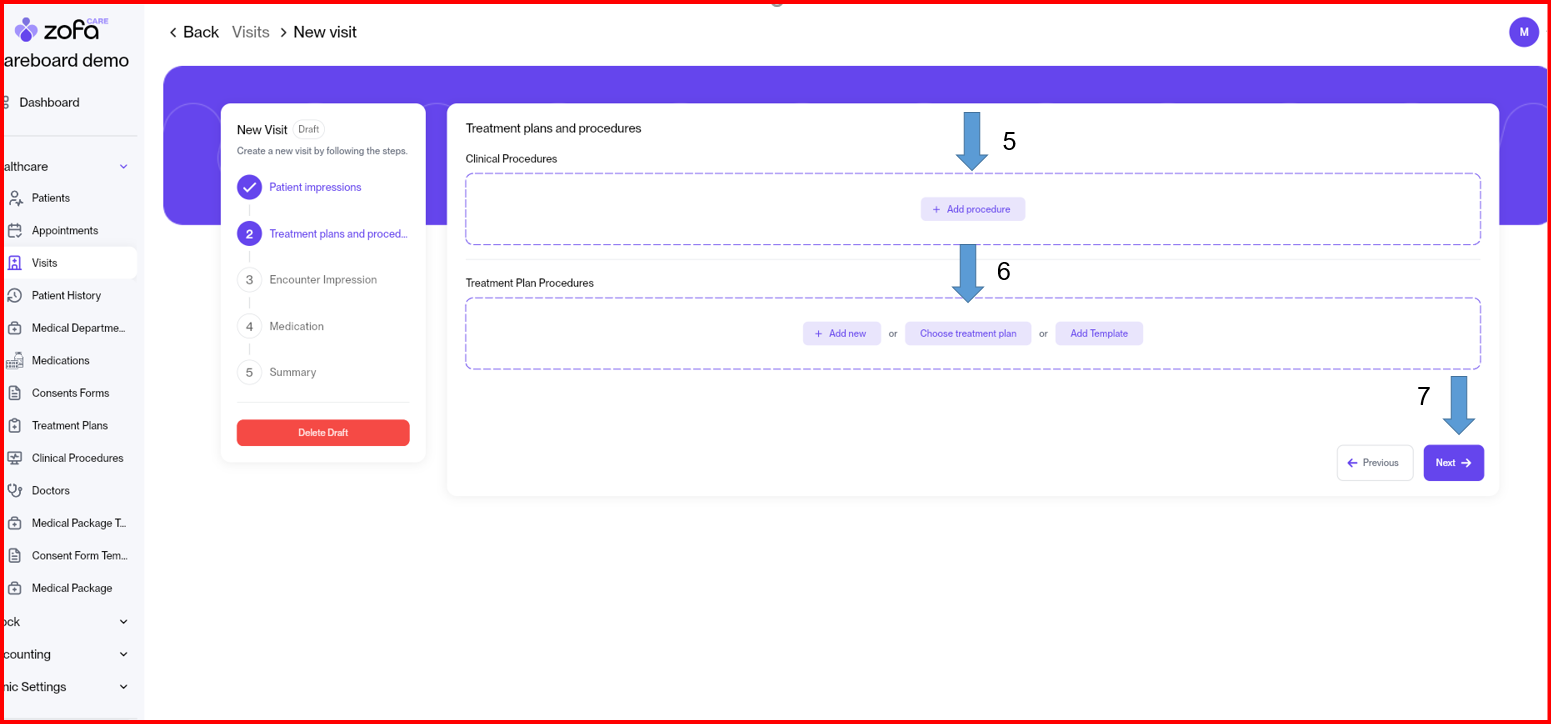Expand the Stock sidebar section
The height and width of the screenshot is (724, 1551).
tap(124, 622)
